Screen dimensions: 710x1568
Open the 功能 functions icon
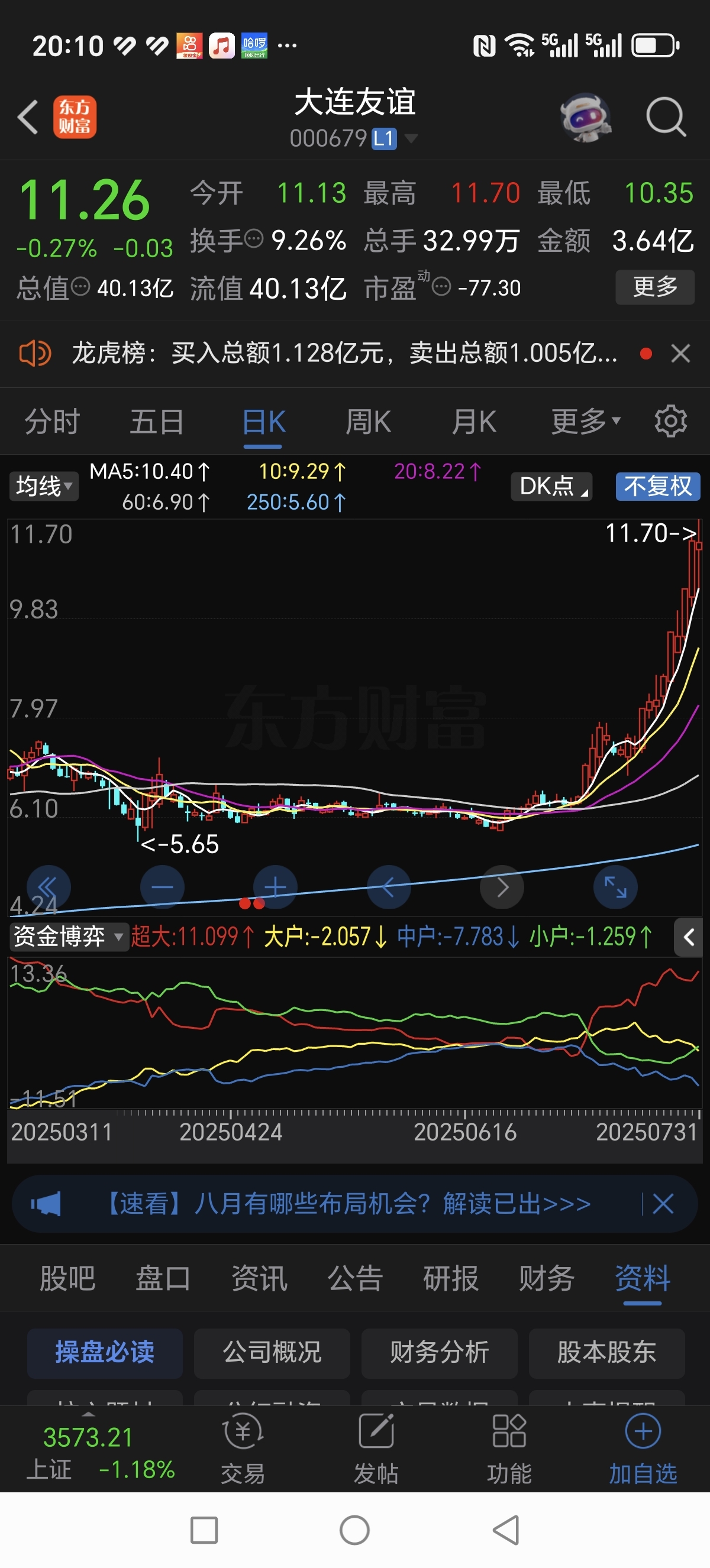[509, 1449]
